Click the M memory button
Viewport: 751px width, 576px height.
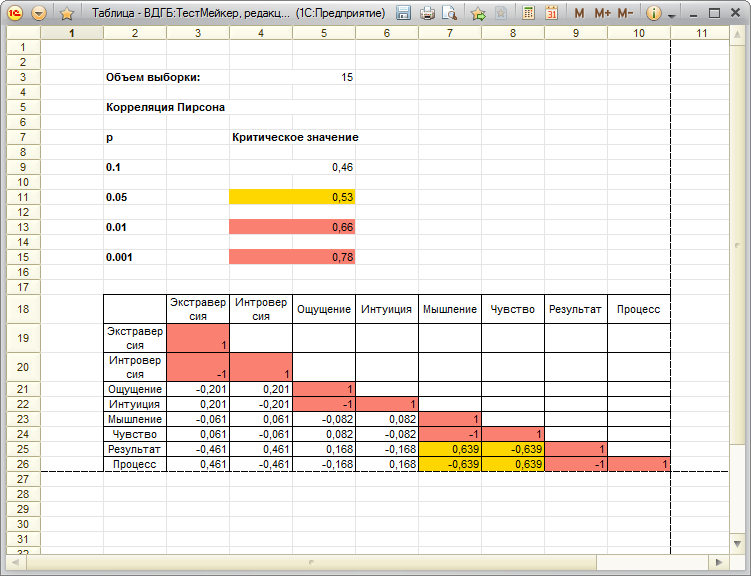click(x=579, y=13)
